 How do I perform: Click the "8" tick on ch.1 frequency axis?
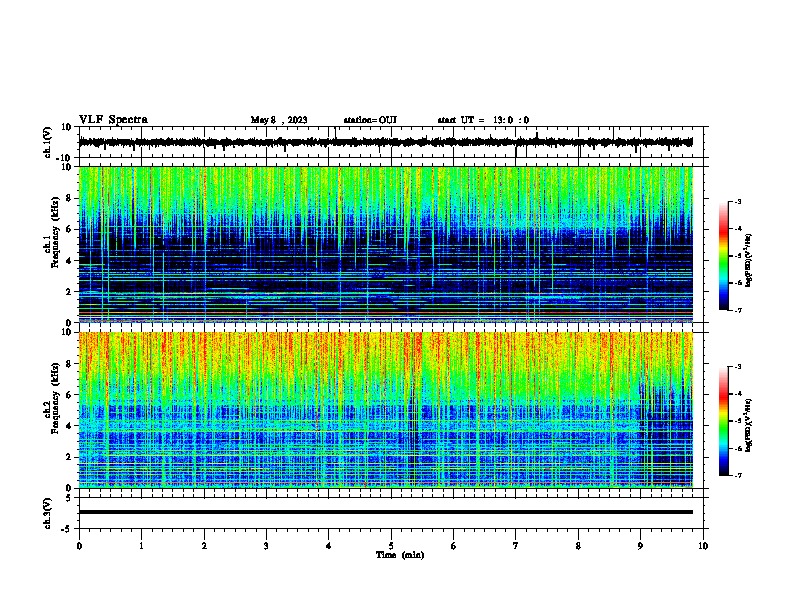tap(69, 198)
